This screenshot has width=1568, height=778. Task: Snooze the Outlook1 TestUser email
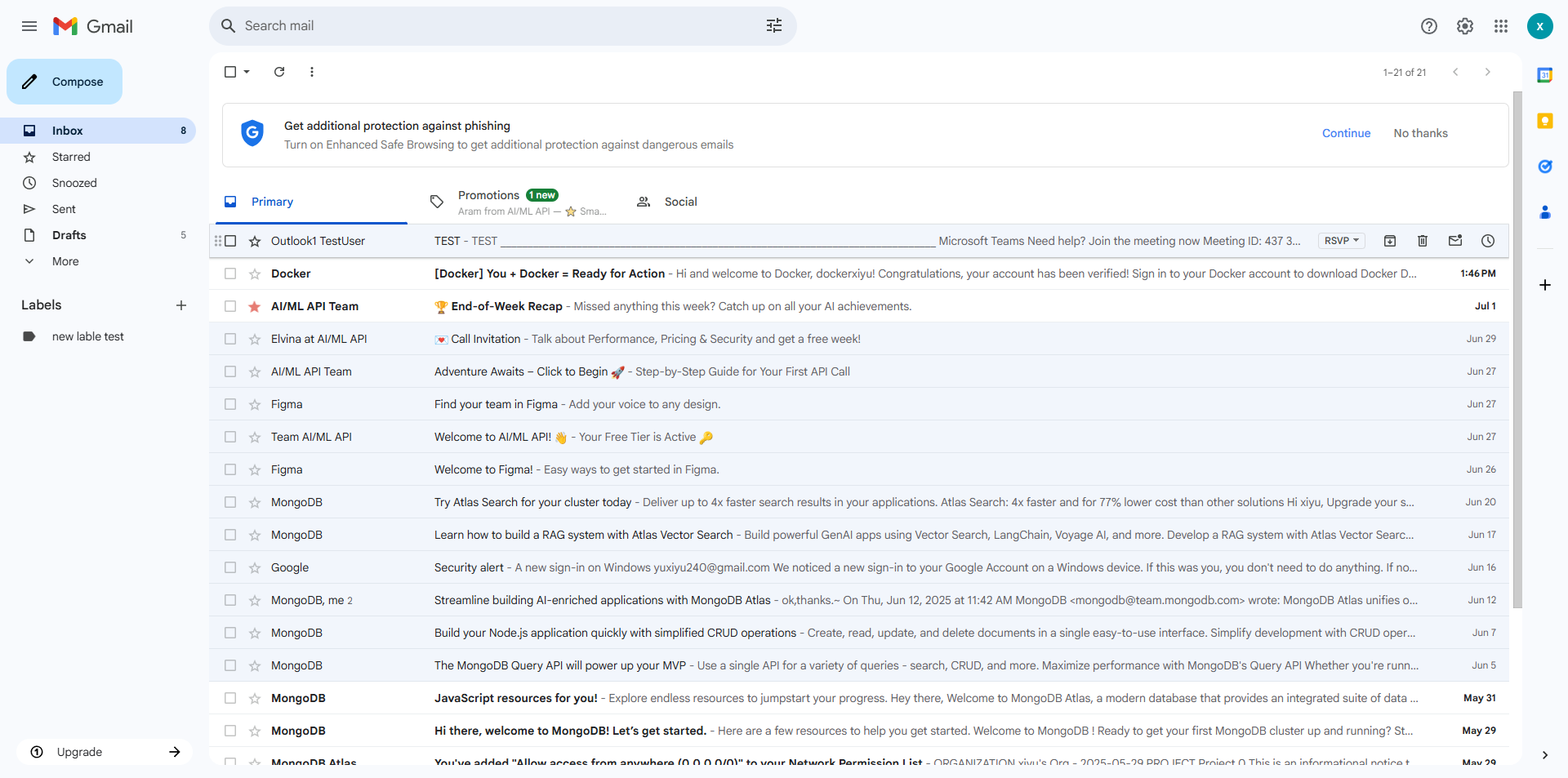tap(1488, 241)
